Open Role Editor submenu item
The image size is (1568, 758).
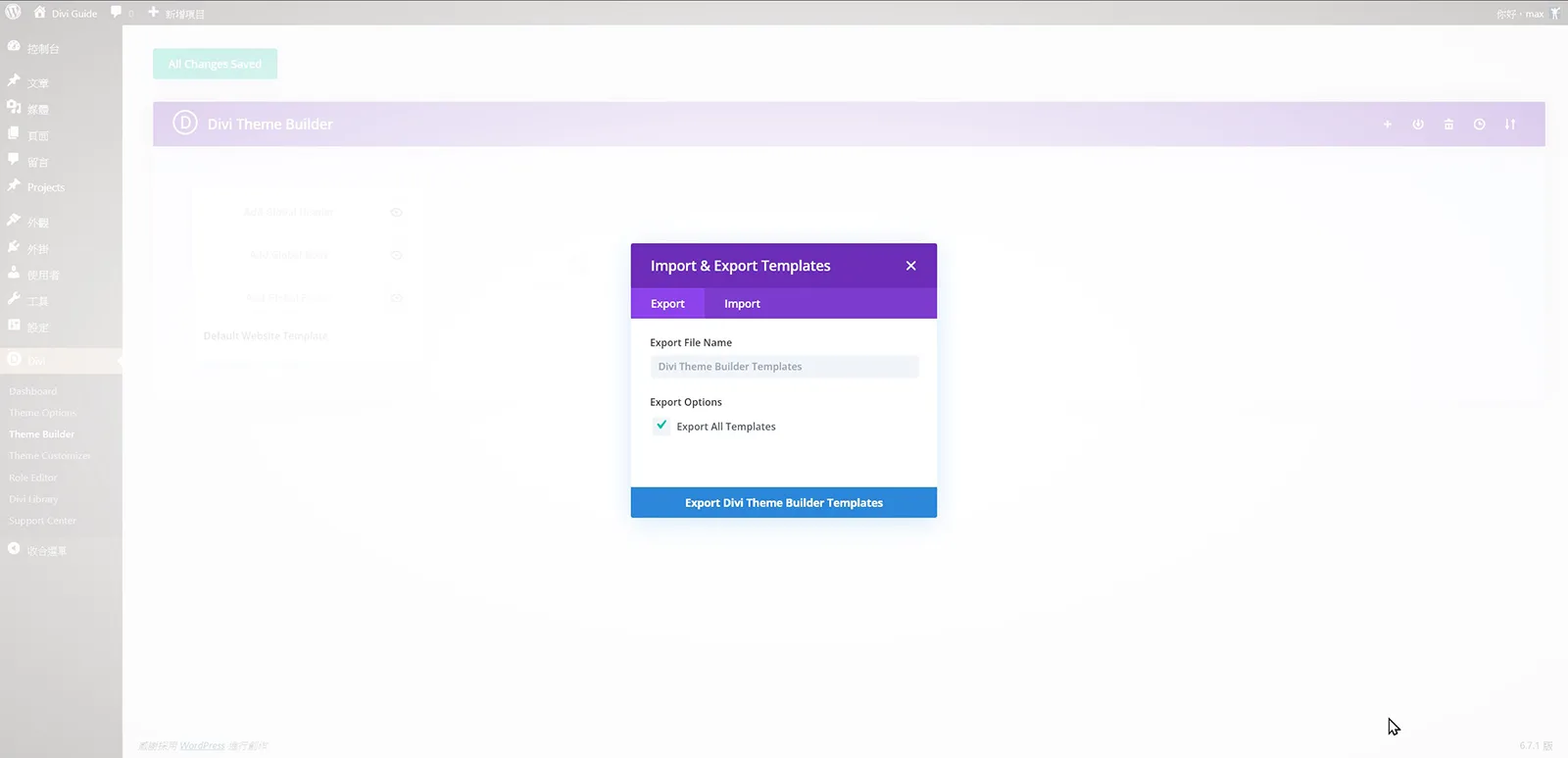pyautogui.click(x=33, y=478)
